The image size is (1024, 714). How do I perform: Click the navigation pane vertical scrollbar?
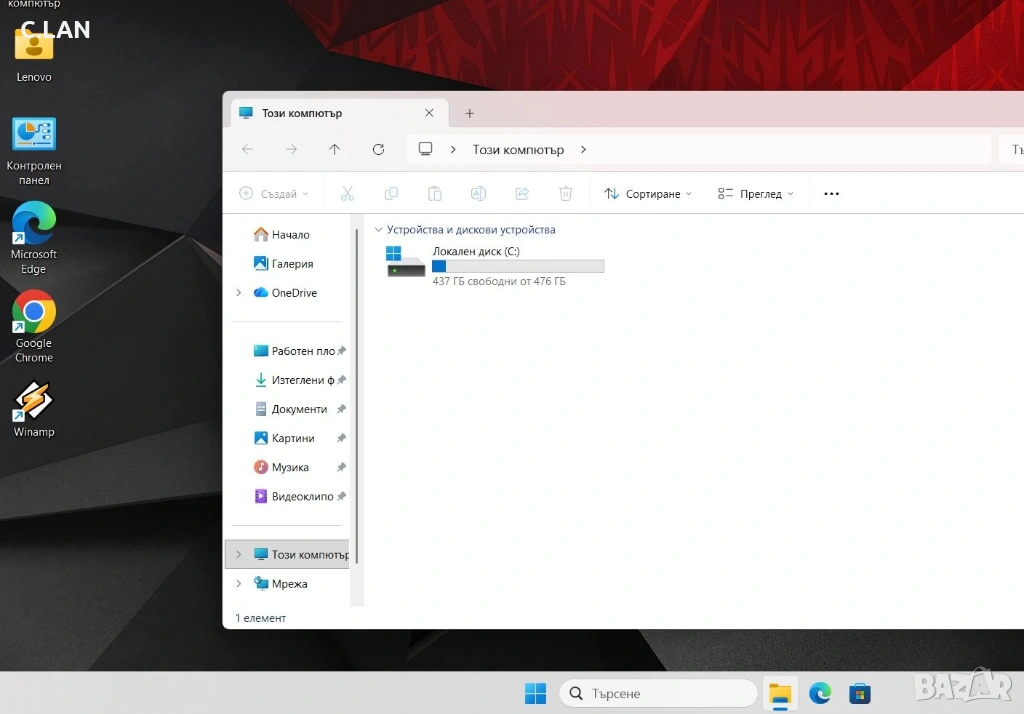356,400
